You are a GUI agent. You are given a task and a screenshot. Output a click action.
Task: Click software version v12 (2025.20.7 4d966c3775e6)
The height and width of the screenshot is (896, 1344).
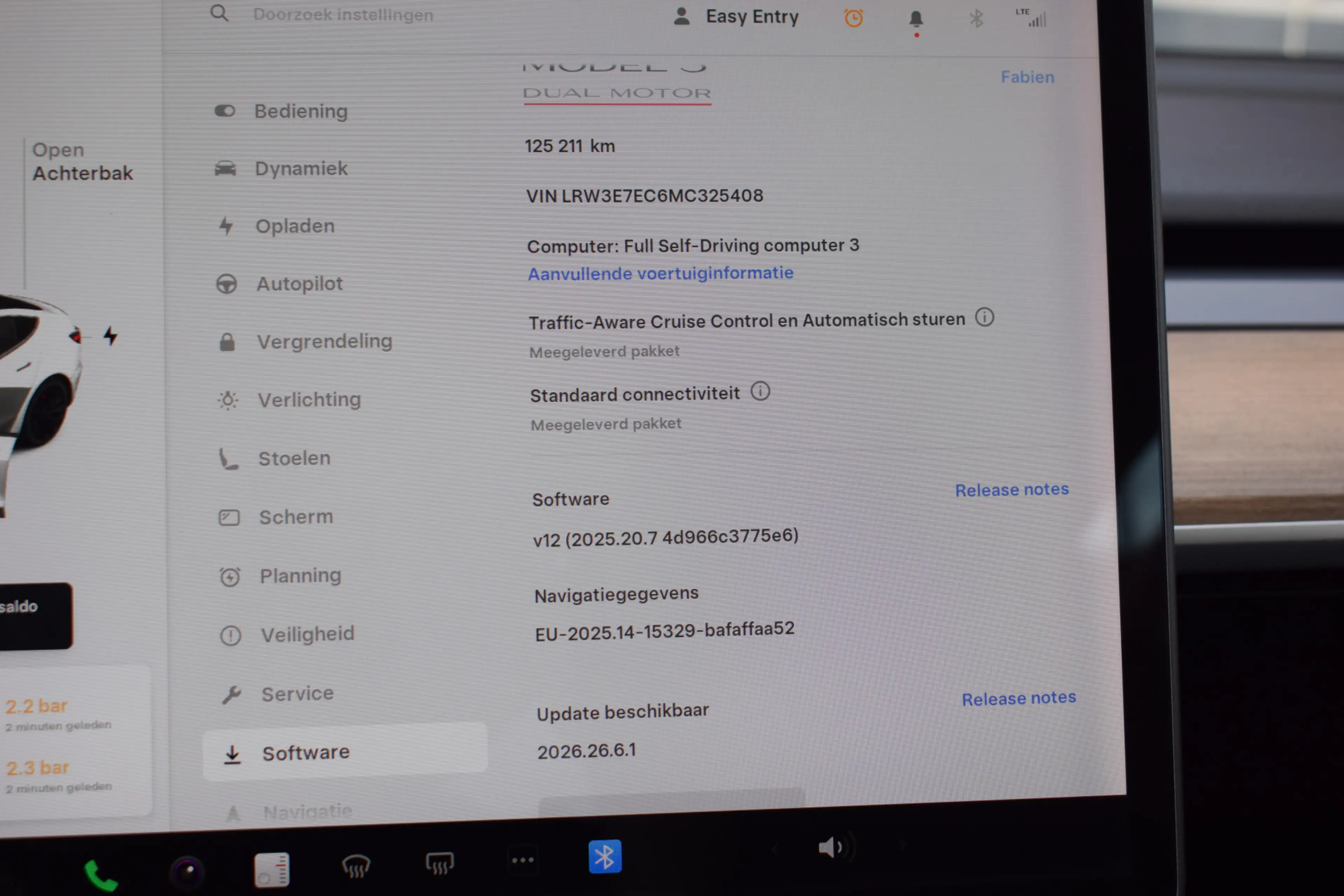(x=666, y=538)
